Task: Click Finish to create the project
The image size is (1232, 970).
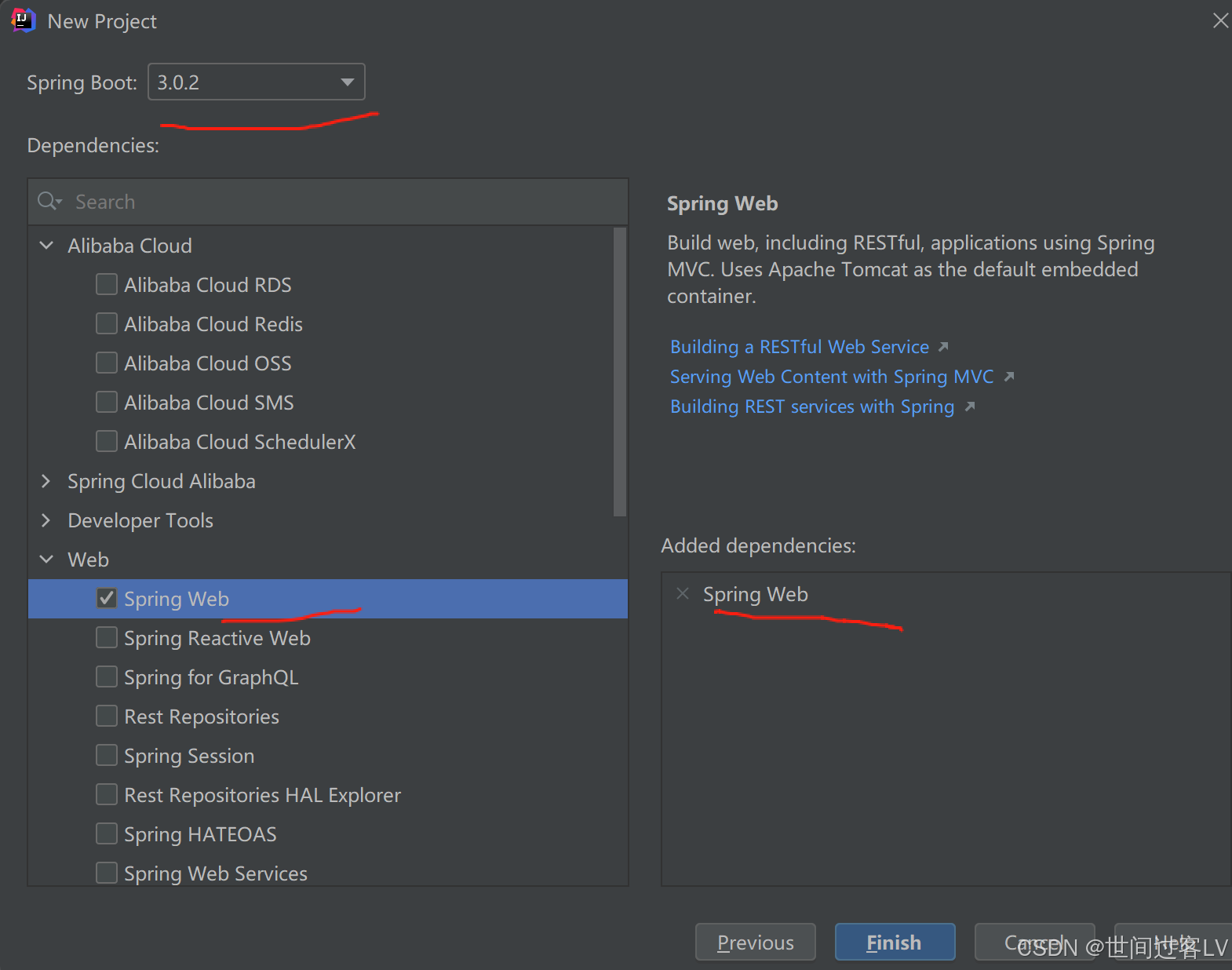Action: (895, 942)
